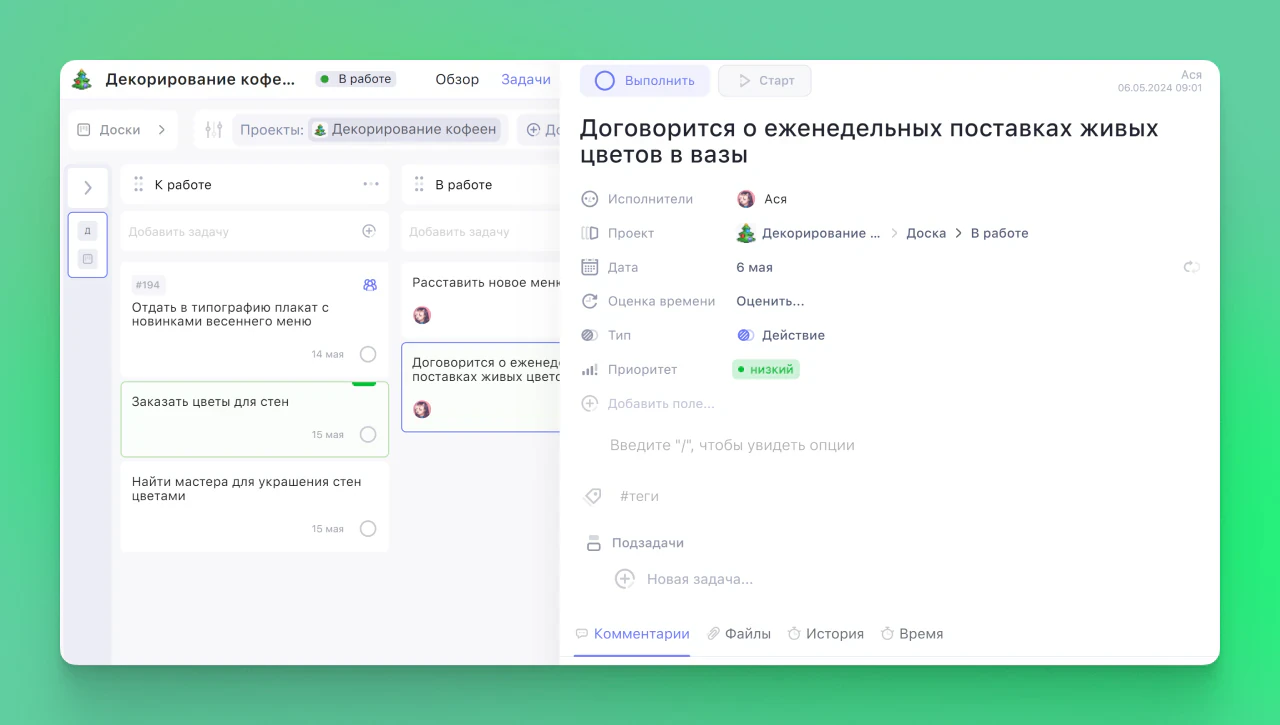Screen dimensions: 1280x725
Task: Open the Доски view selector
Action: click(123, 130)
